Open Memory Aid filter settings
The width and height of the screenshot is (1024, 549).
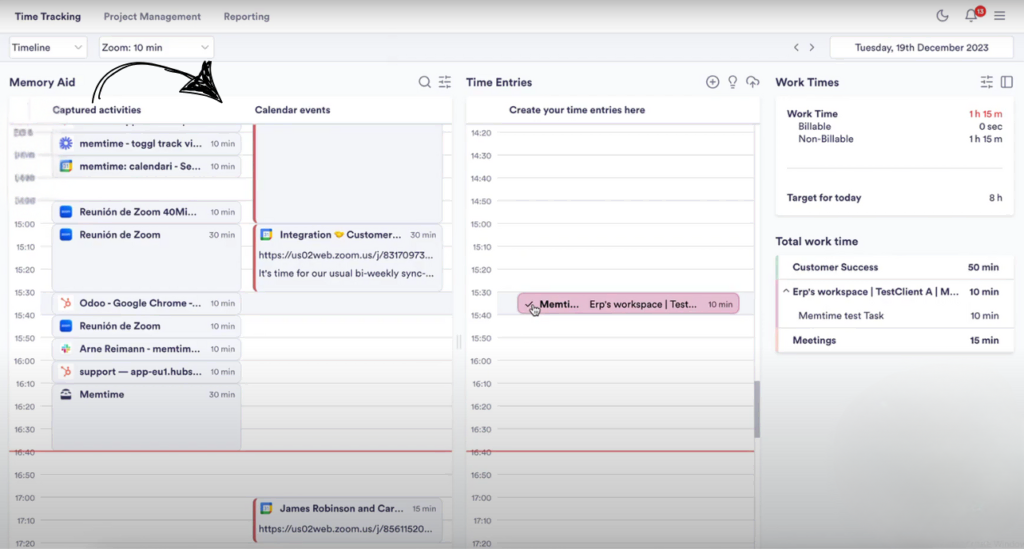click(445, 82)
